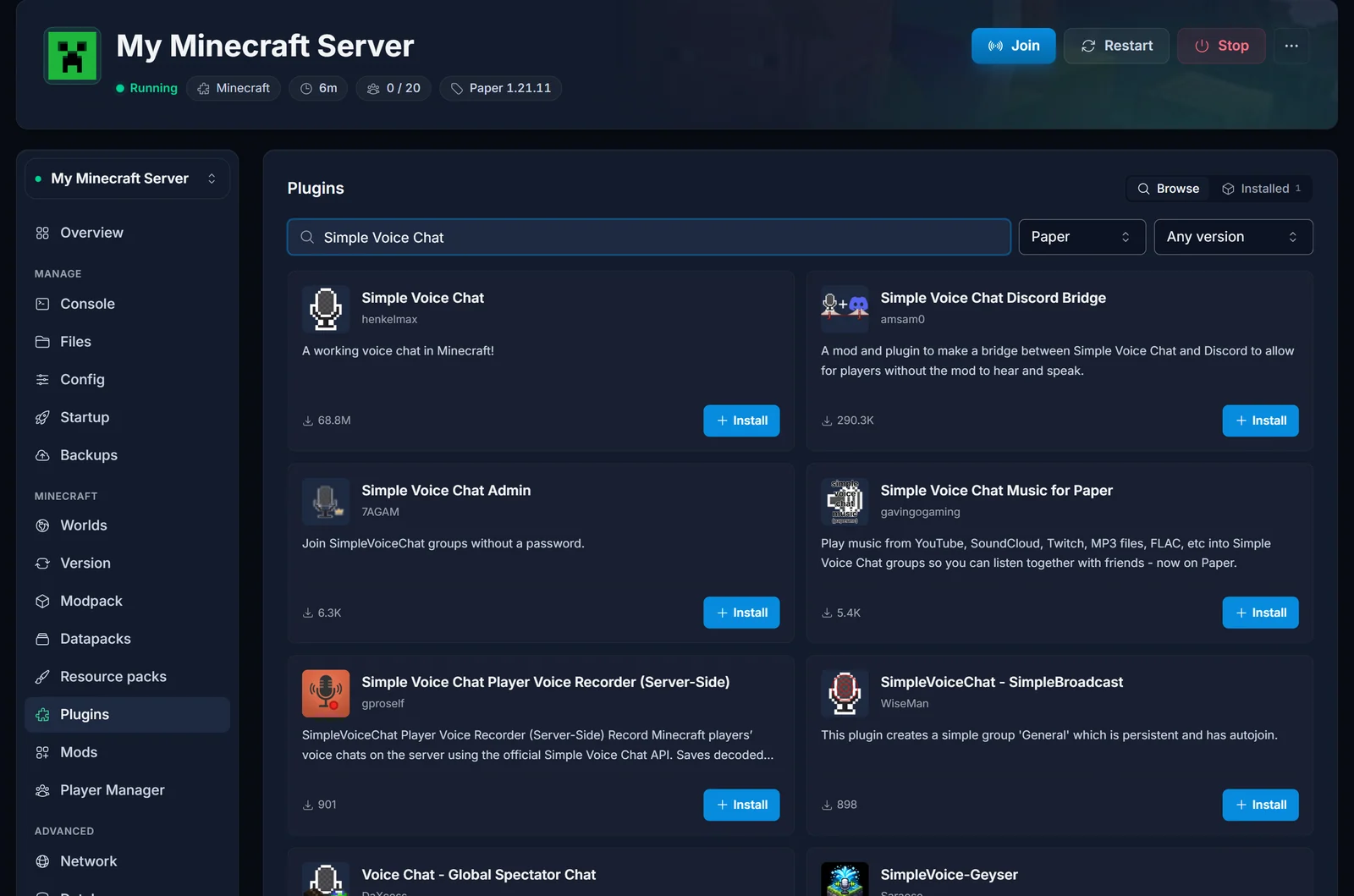Go to Worlds management
The width and height of the screenshot is (1354, 896).
coord(127,525)
